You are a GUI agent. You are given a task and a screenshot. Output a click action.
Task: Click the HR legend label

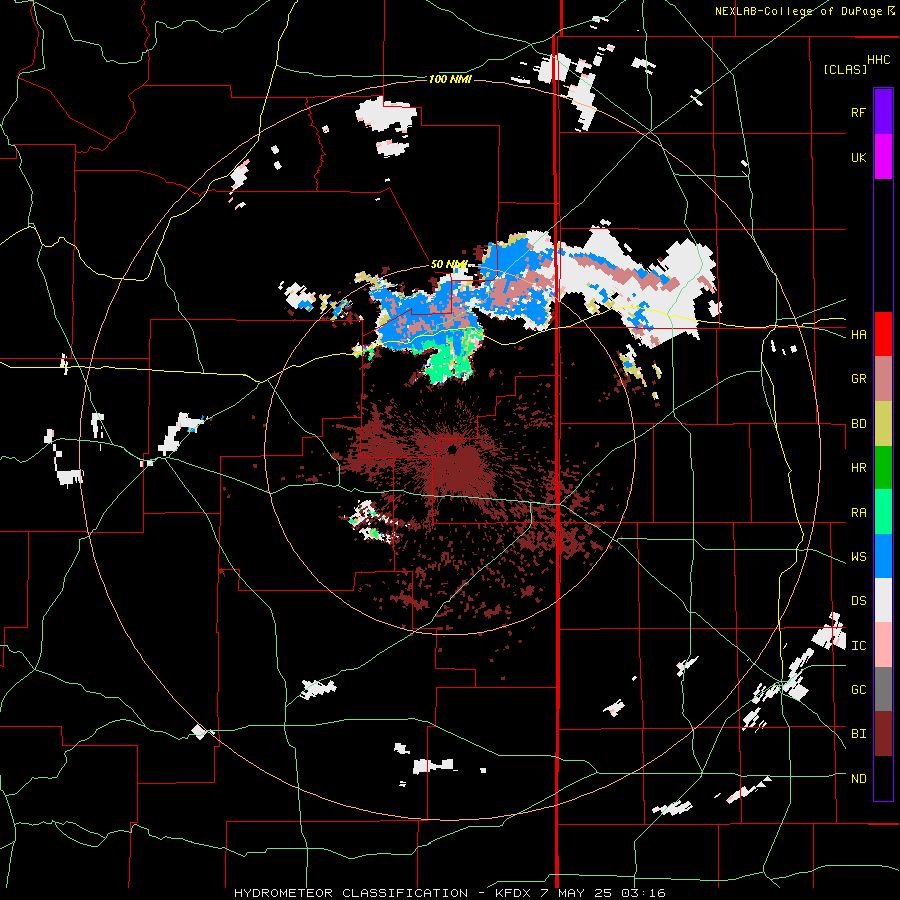click(x=858, y=468)
